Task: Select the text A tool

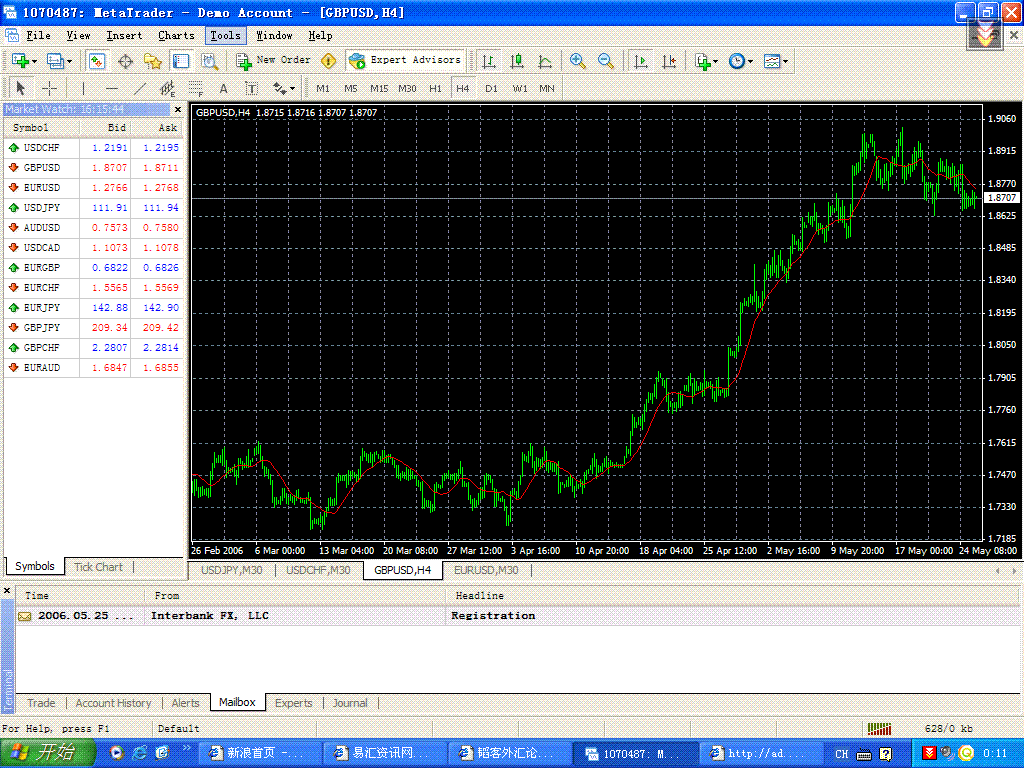Action: click(x=223, y=88)
